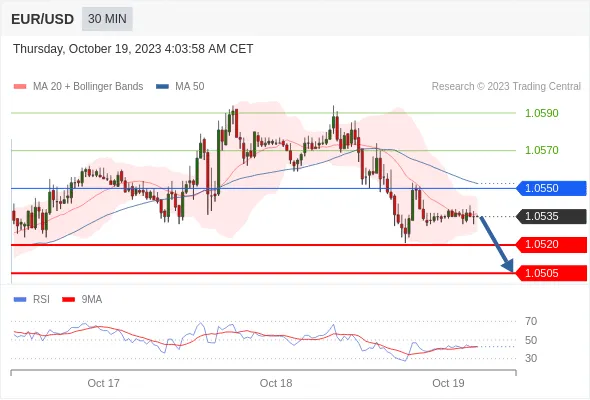Click the black 1.0535 current price tag
This screenshot has height=400, width=590.
551,216
